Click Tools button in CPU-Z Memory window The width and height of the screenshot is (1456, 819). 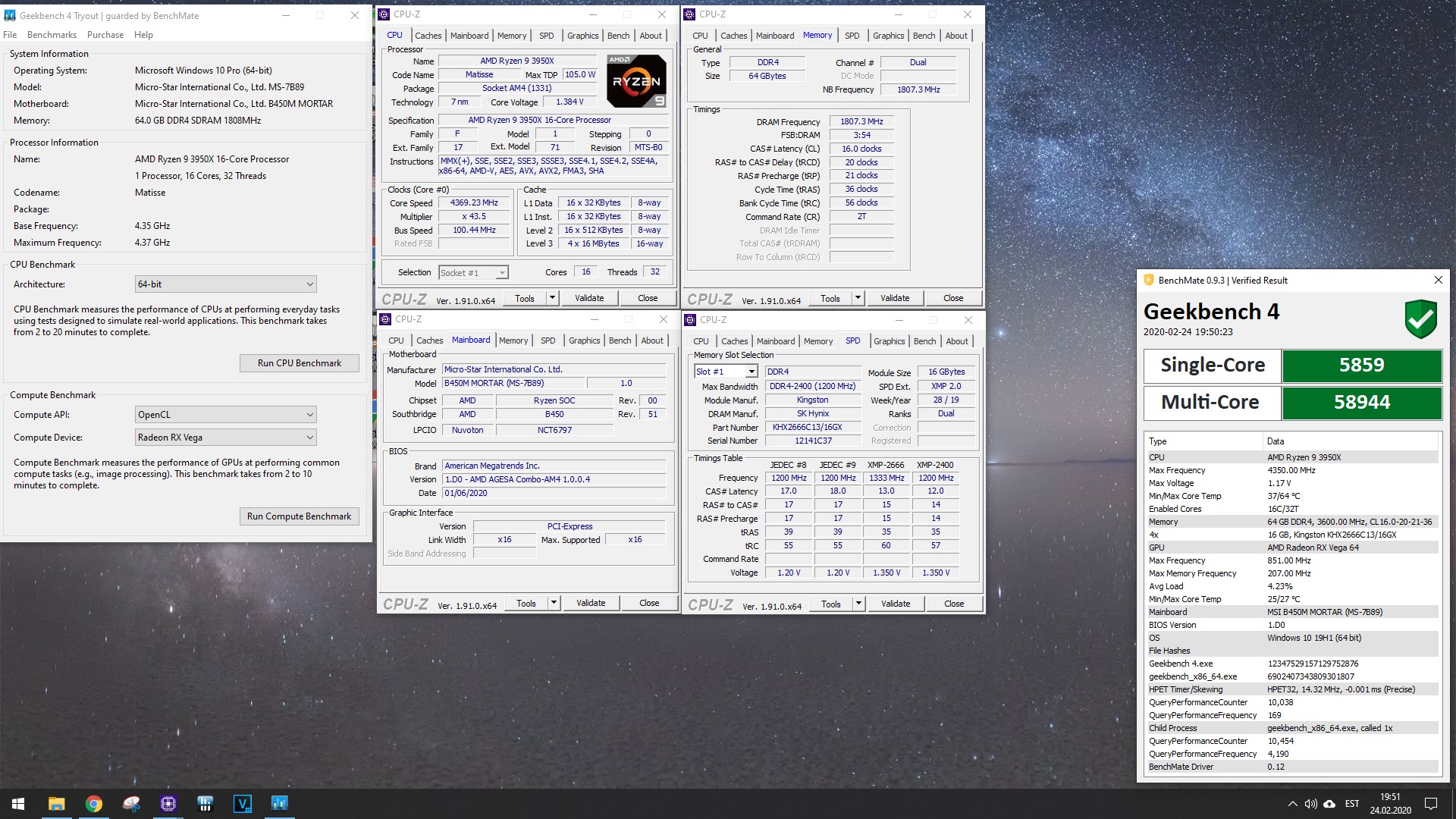pyautogui.click(x=830, y=298)
